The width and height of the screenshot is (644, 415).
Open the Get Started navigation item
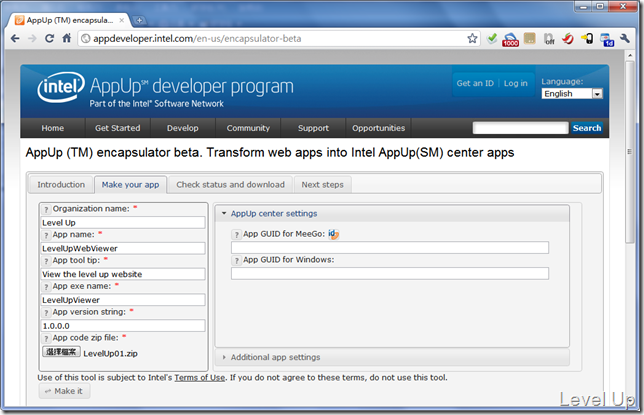[x=118, y=128]
